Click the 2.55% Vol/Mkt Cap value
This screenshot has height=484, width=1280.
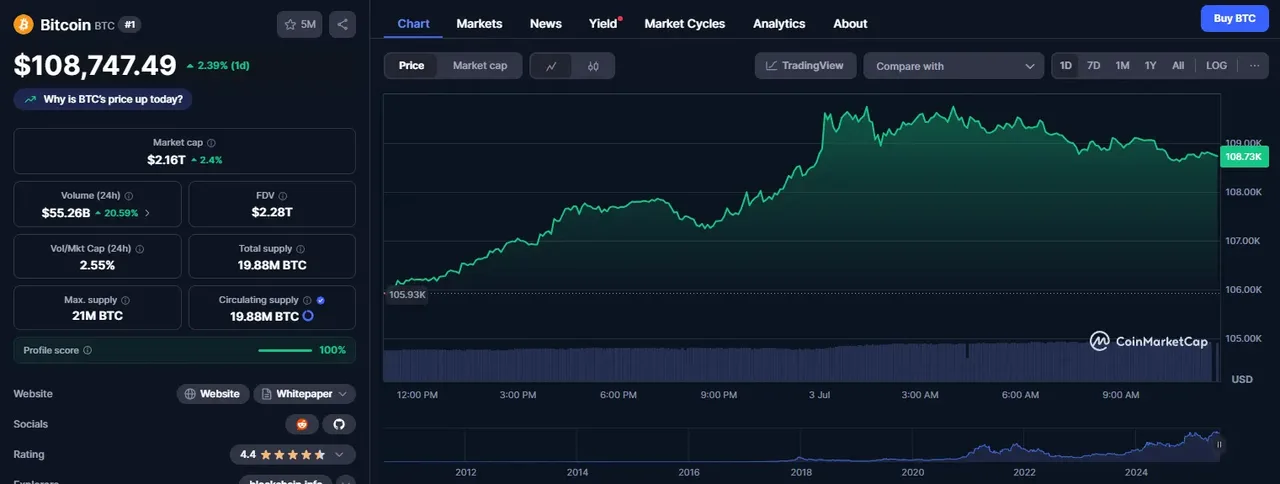click(x=97, y=265)
